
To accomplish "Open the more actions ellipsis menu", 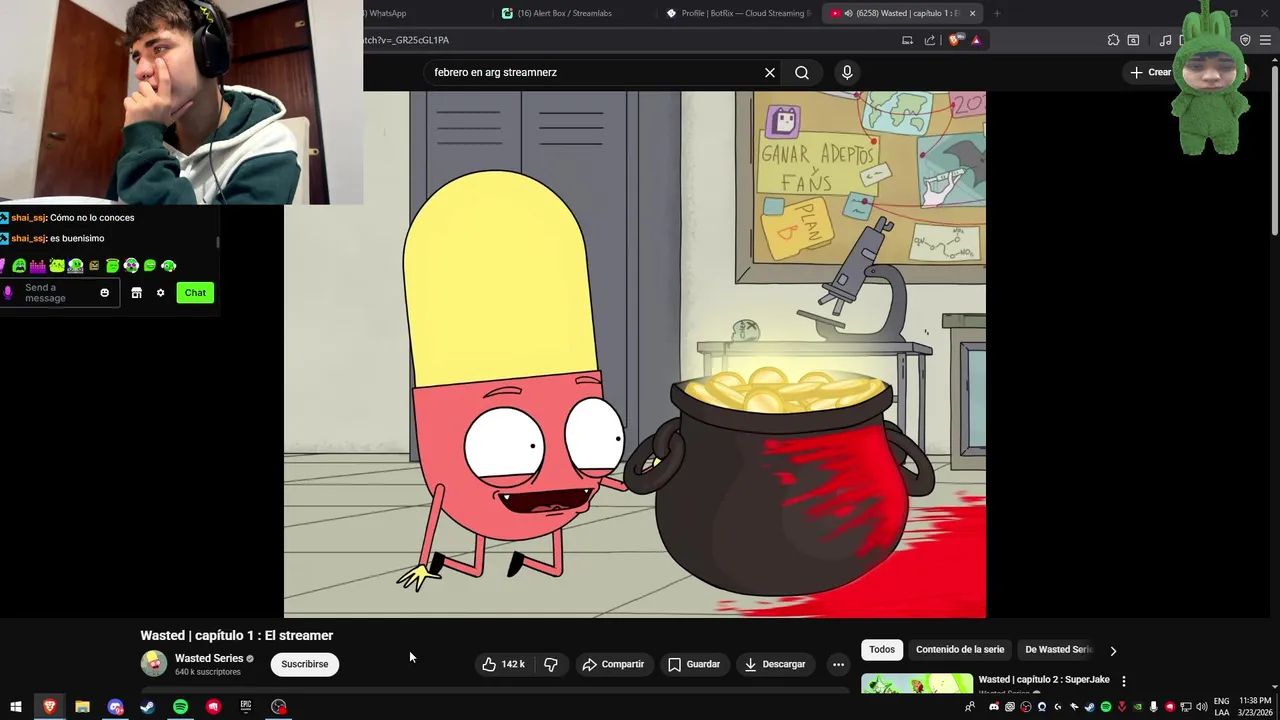I will tap(838, 664).
